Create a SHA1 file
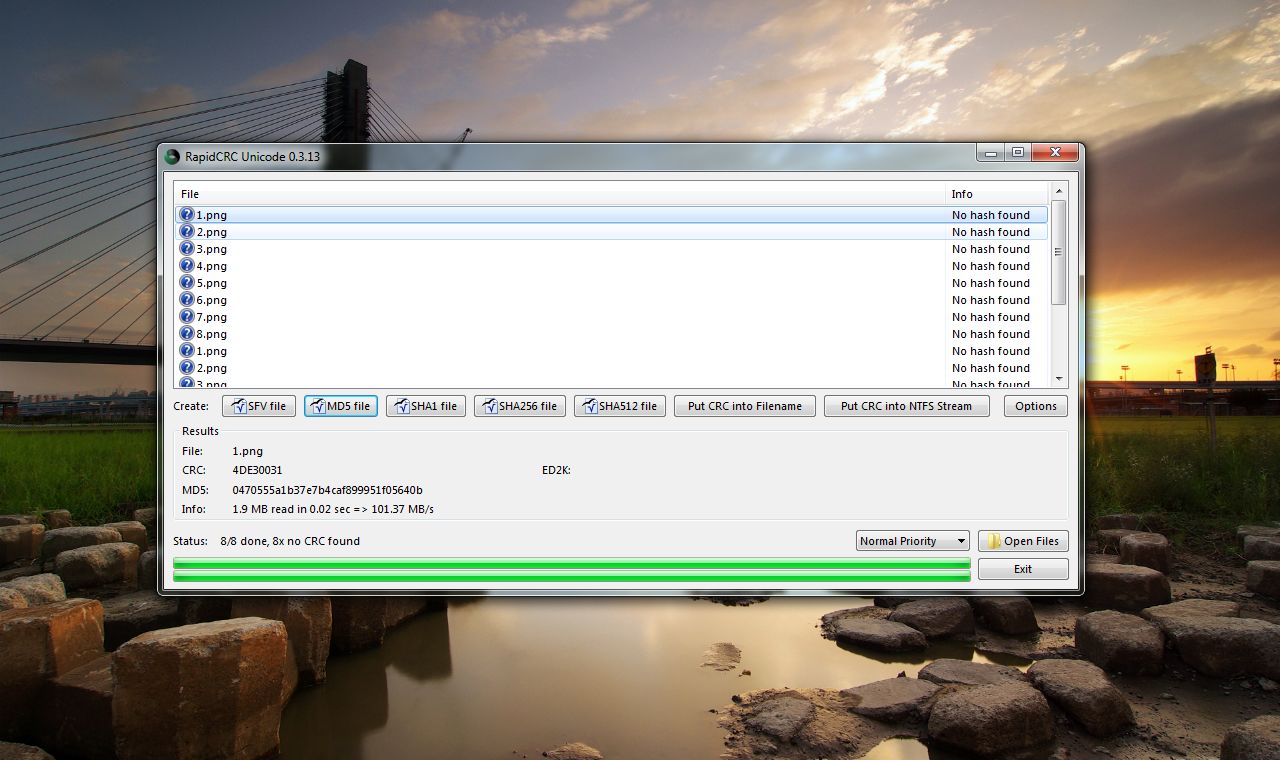This screenshot has height=760, width=1280. 426,406
